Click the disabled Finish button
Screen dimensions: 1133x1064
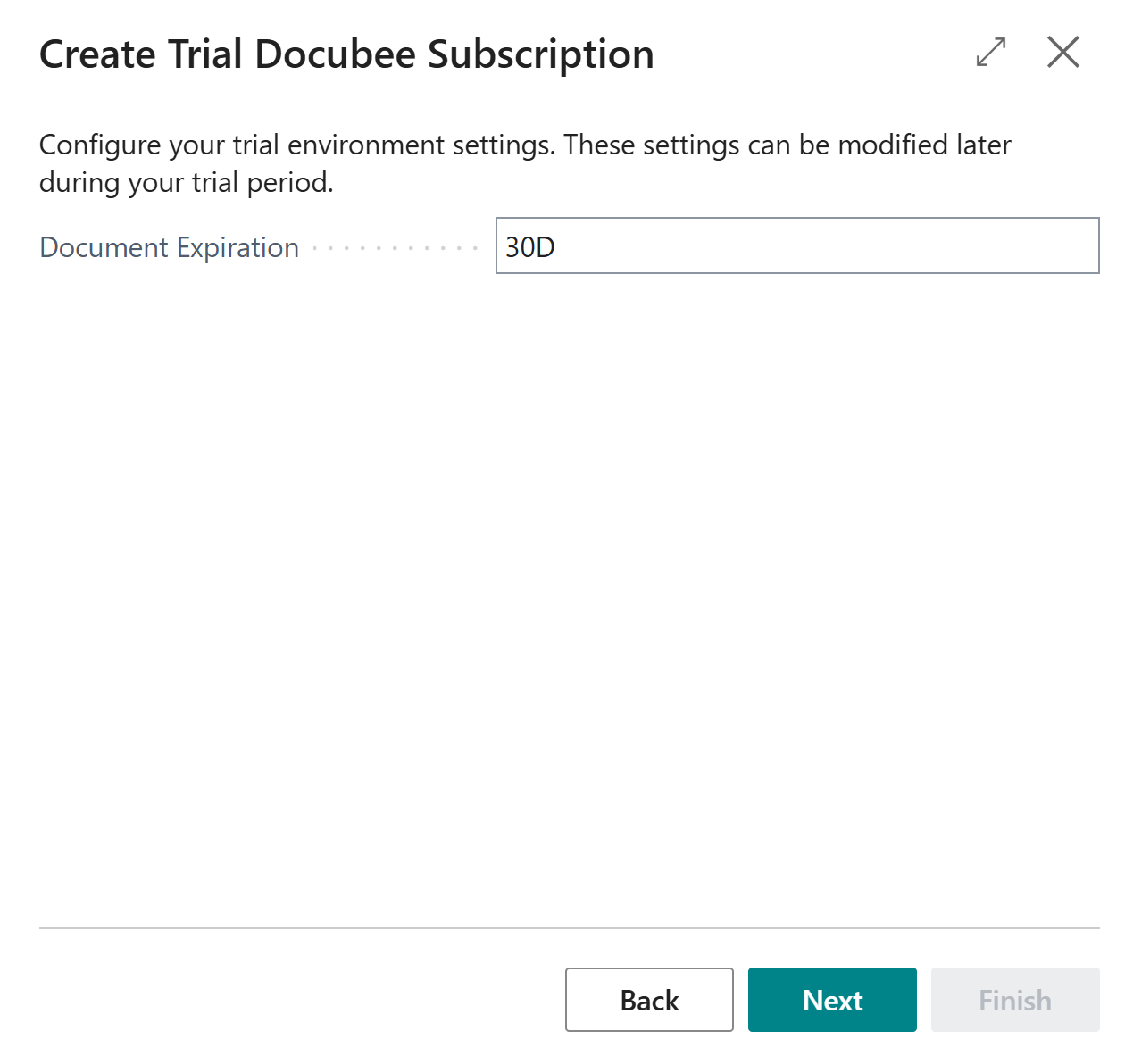click(1015, 1000)
